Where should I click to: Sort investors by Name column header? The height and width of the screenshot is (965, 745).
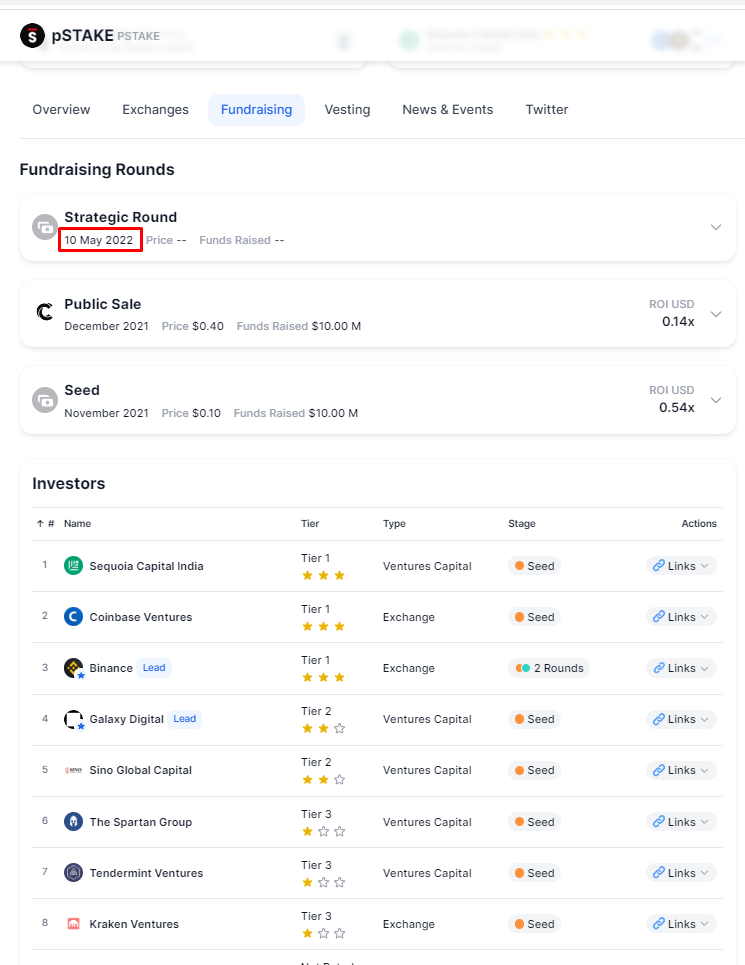(x=78, y=524)
